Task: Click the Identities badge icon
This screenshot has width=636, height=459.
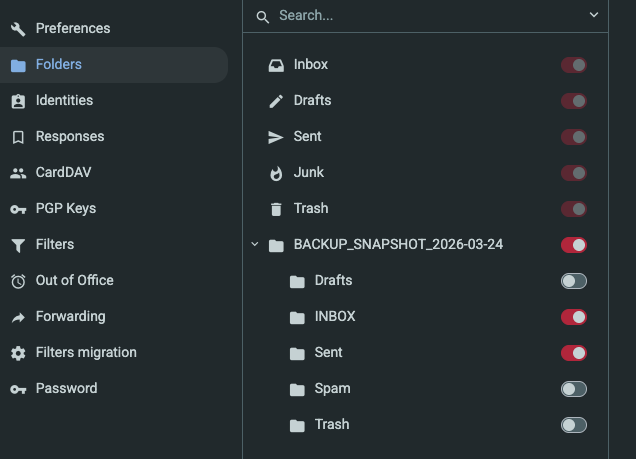Action: pyautogui.click(x=18, y=101)
